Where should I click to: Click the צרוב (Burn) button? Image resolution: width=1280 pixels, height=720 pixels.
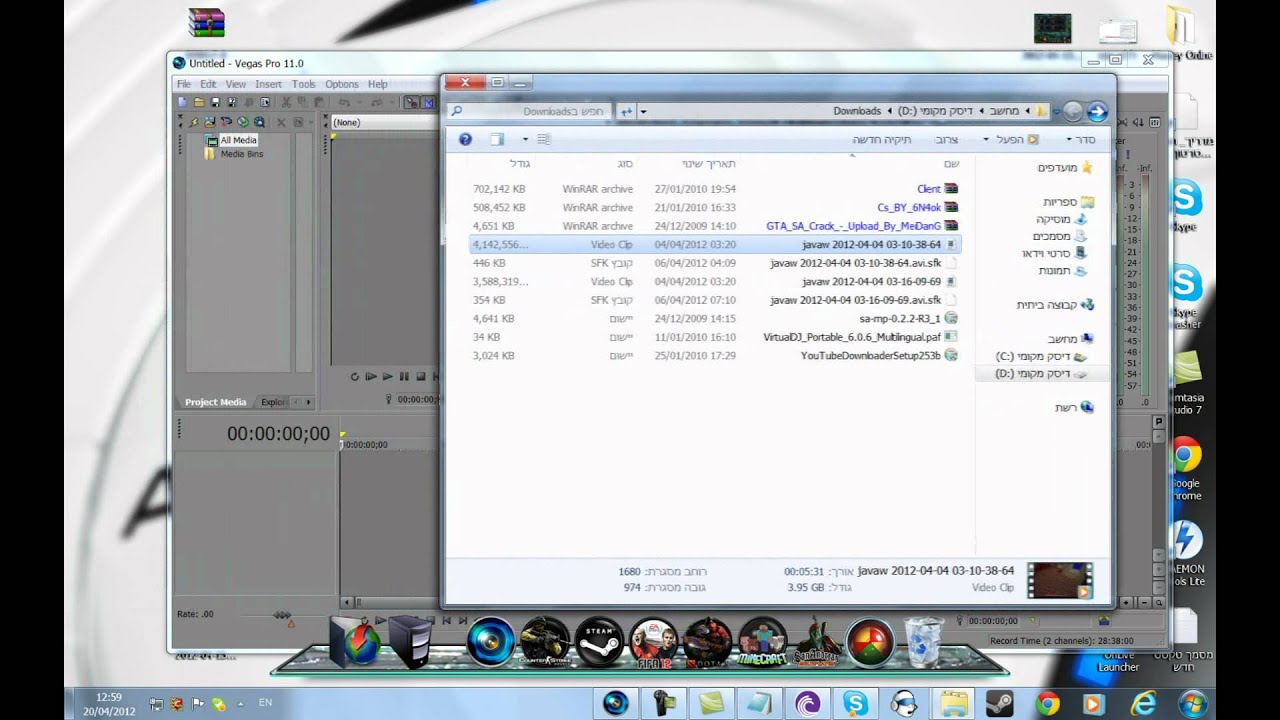coord(946,139)
